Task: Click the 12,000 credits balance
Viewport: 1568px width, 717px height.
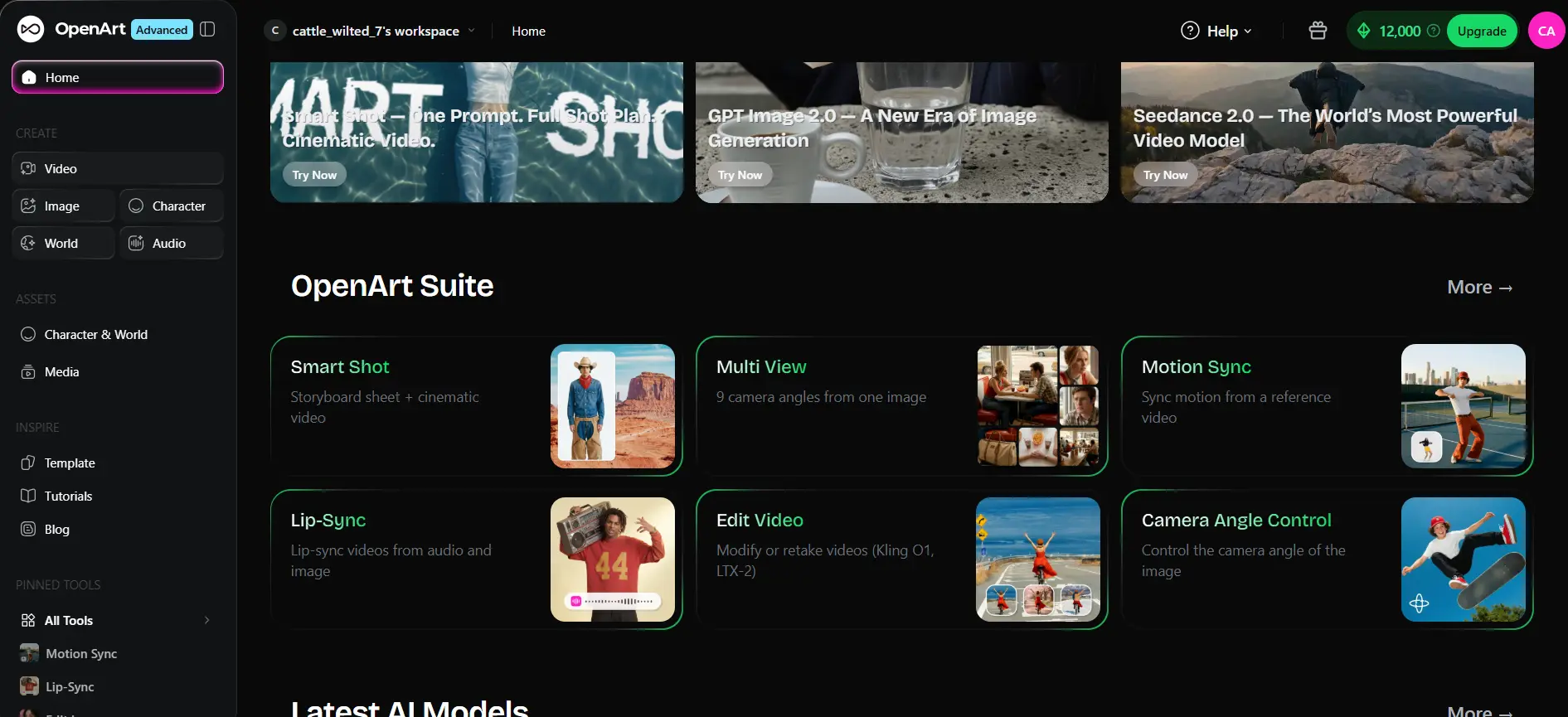Action: [1400, 31]
